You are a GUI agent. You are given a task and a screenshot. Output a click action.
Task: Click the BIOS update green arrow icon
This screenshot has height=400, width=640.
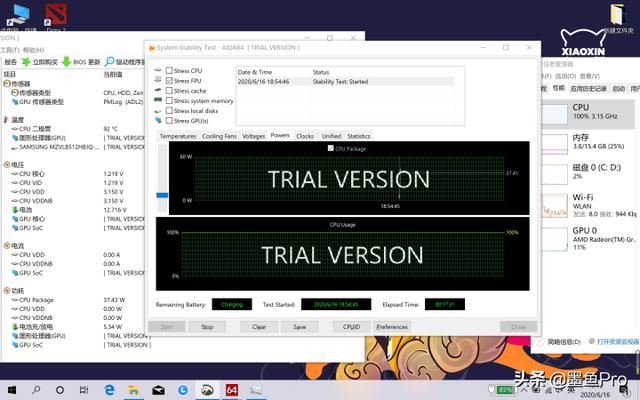pos(66,62)
